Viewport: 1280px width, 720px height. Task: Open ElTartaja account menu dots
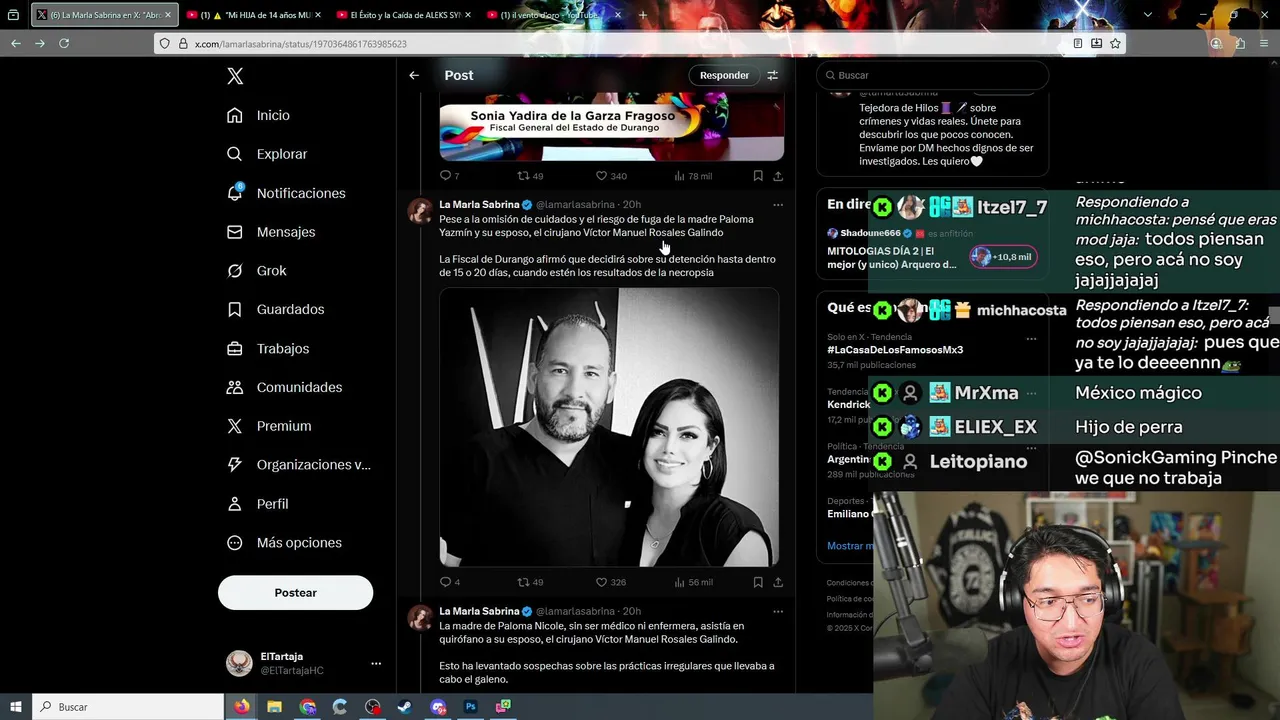coord(376,663)
